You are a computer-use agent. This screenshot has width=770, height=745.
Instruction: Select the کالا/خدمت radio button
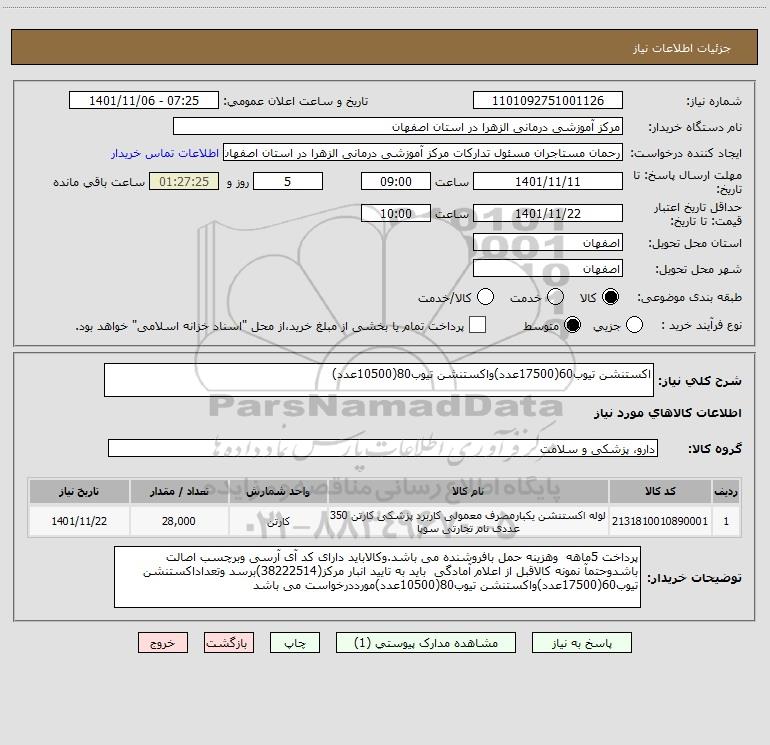click(x=485, y=297)
